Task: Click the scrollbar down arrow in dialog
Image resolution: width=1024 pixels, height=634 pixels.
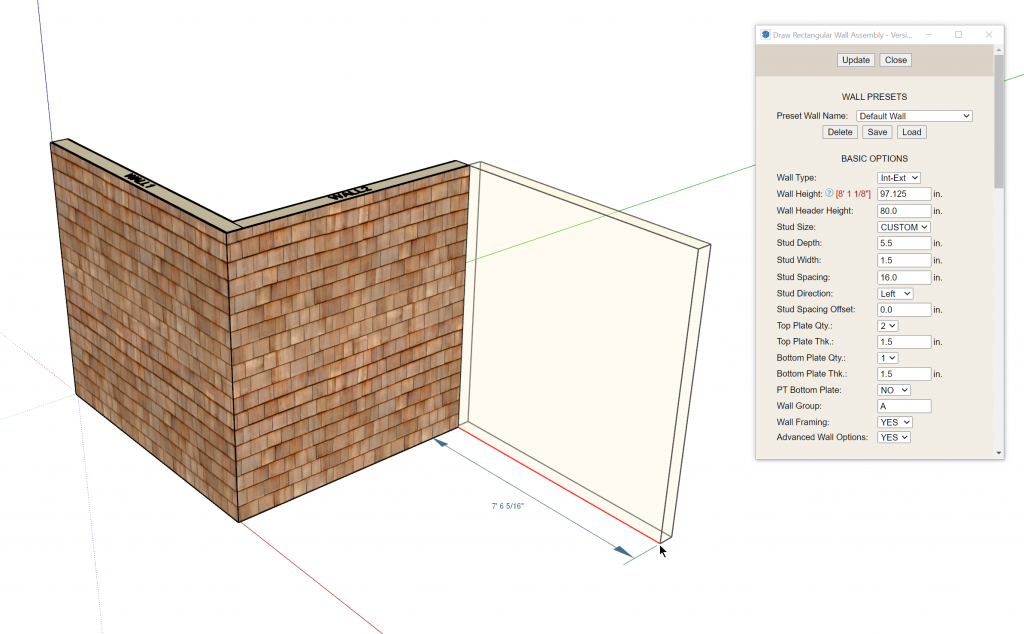Action: (x=999, y=453)
